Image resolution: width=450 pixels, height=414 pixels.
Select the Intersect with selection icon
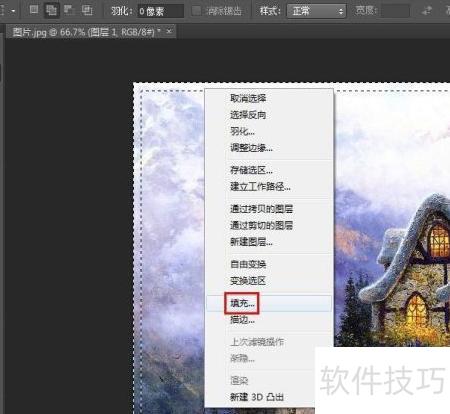coord(87,10)
